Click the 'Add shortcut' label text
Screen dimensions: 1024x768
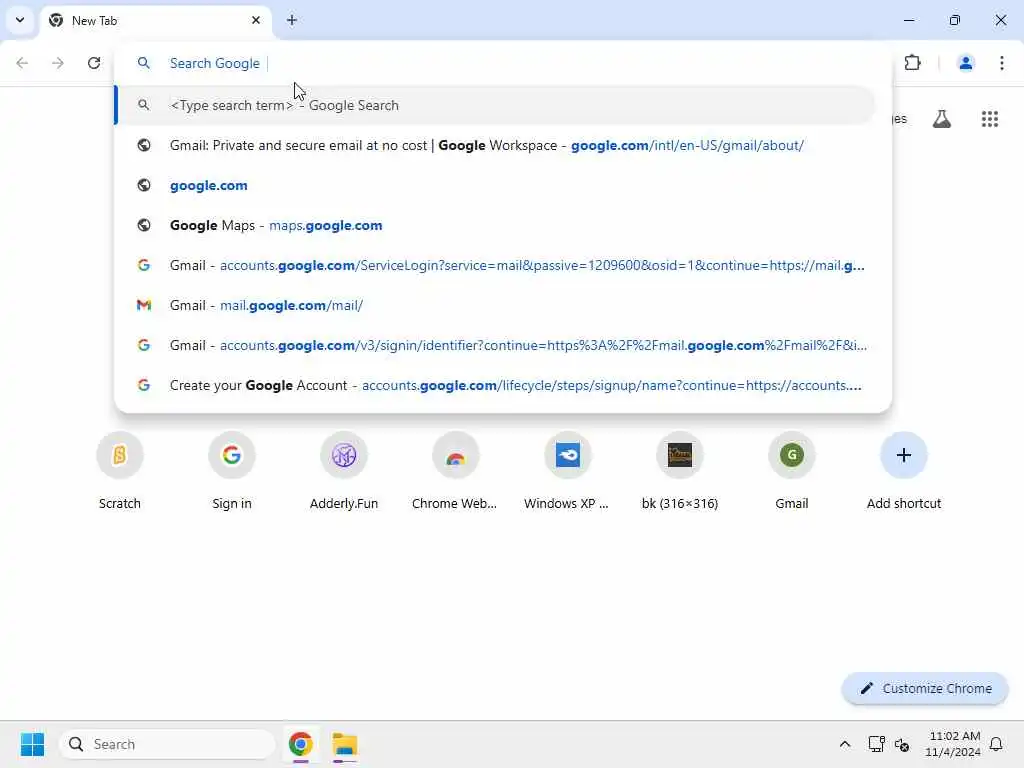pos(904,504)
